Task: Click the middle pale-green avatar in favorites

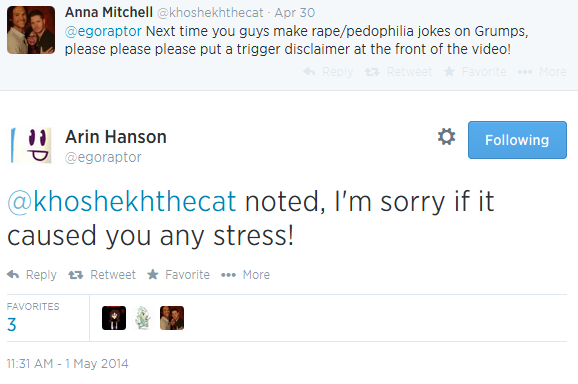Action: (143, 318)
